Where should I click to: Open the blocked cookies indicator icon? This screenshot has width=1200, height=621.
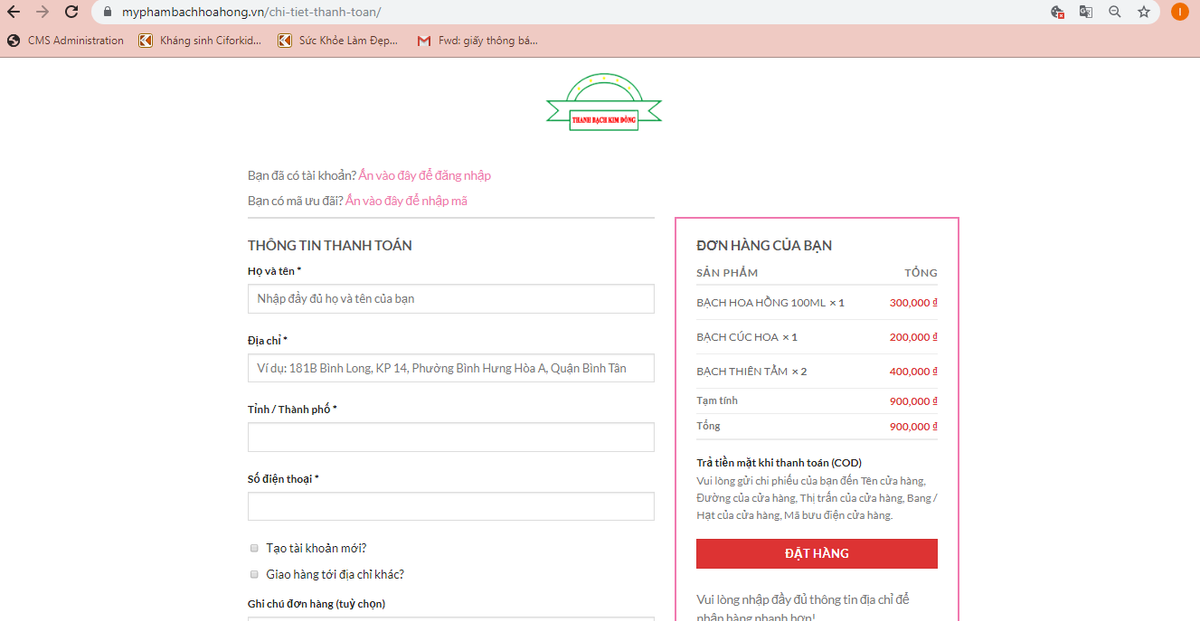click(x=1057, y=12)
